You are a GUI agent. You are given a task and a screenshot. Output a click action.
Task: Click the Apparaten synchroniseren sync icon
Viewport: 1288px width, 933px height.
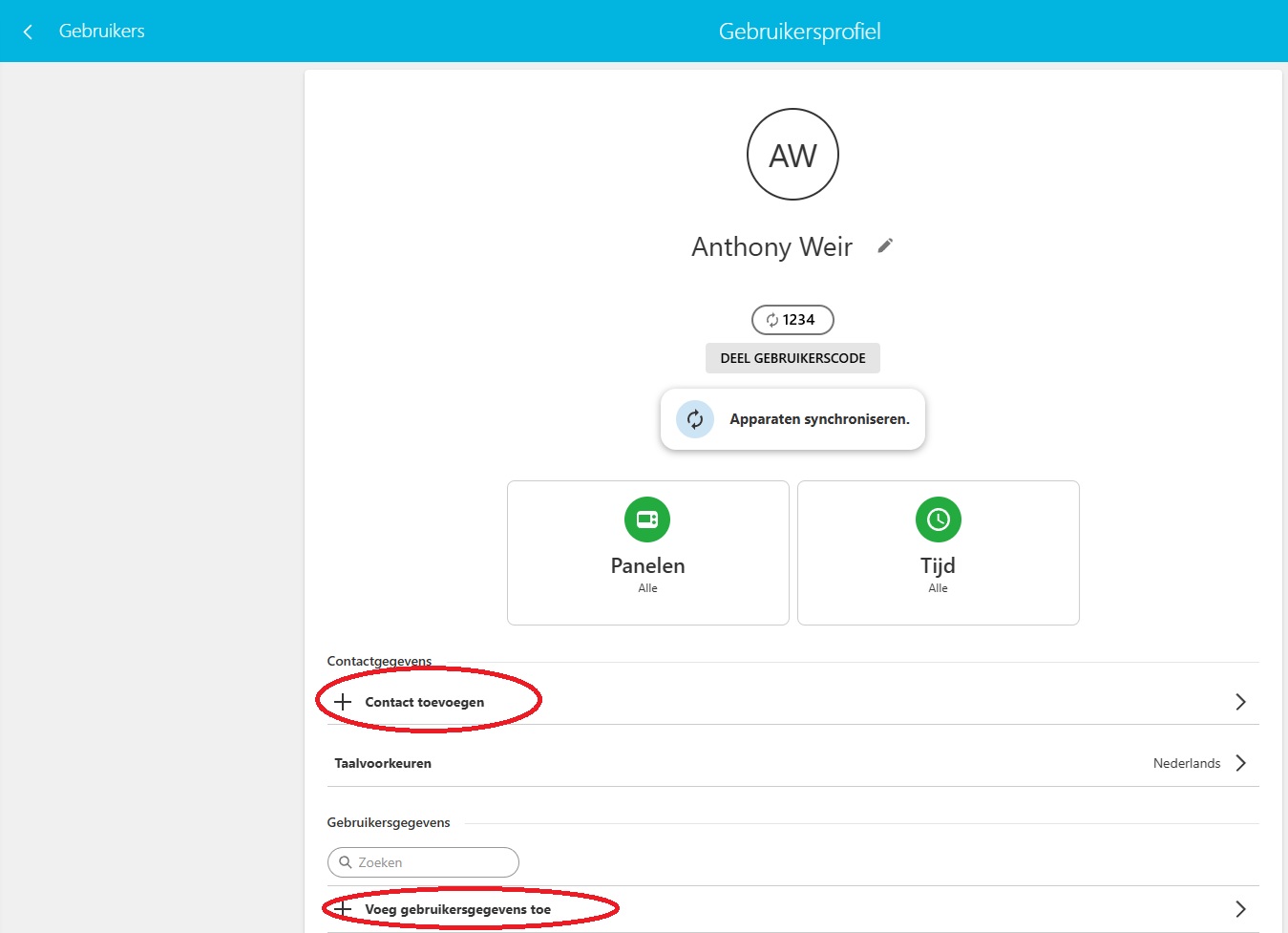[695, 419]
